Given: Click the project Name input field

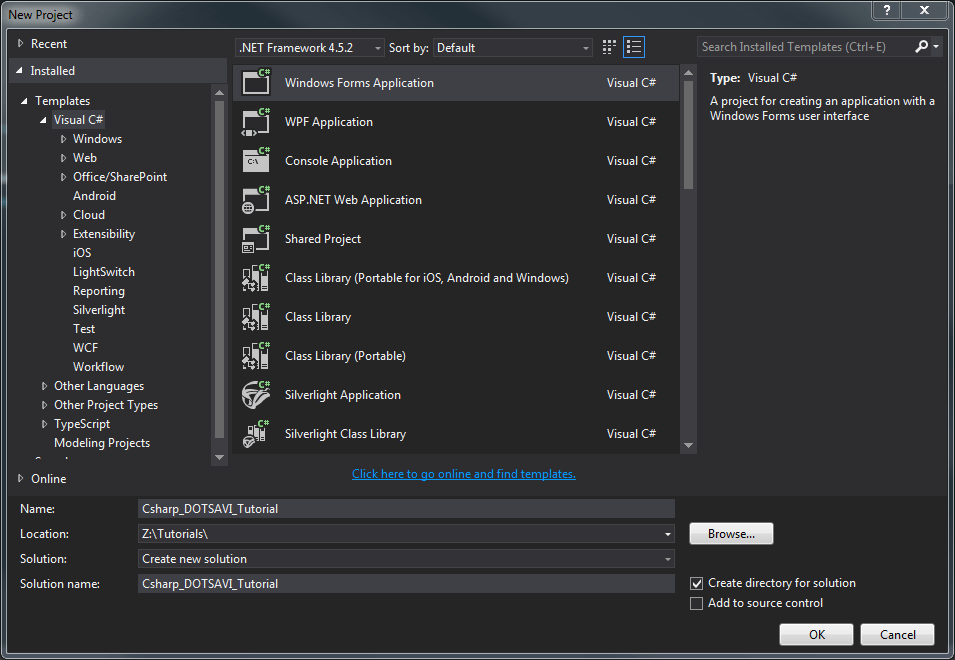Looking at the screenshot, I should (x=406, y=509).
